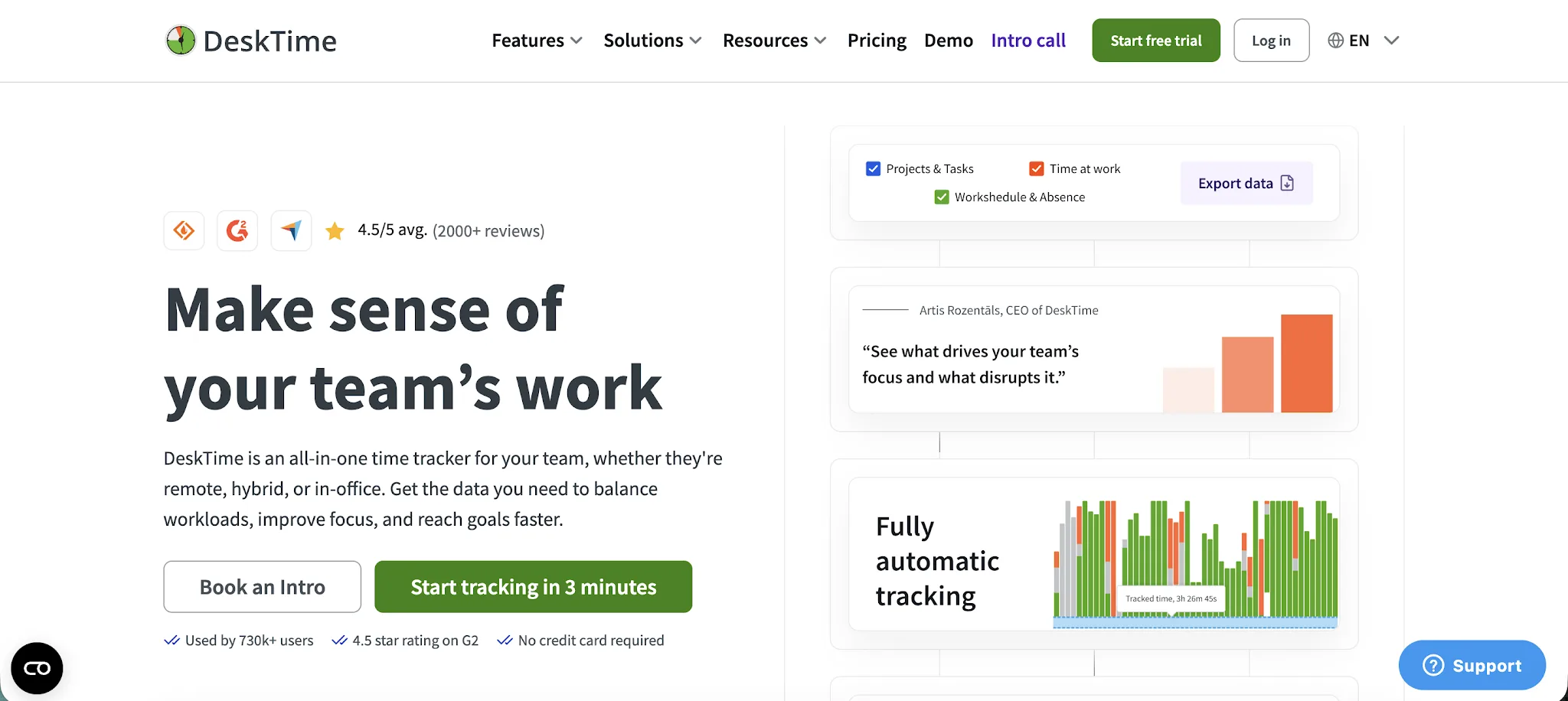1568x701 pixels.
Task: Click the DeskTime clock logo icon
Action: (181, 41)
